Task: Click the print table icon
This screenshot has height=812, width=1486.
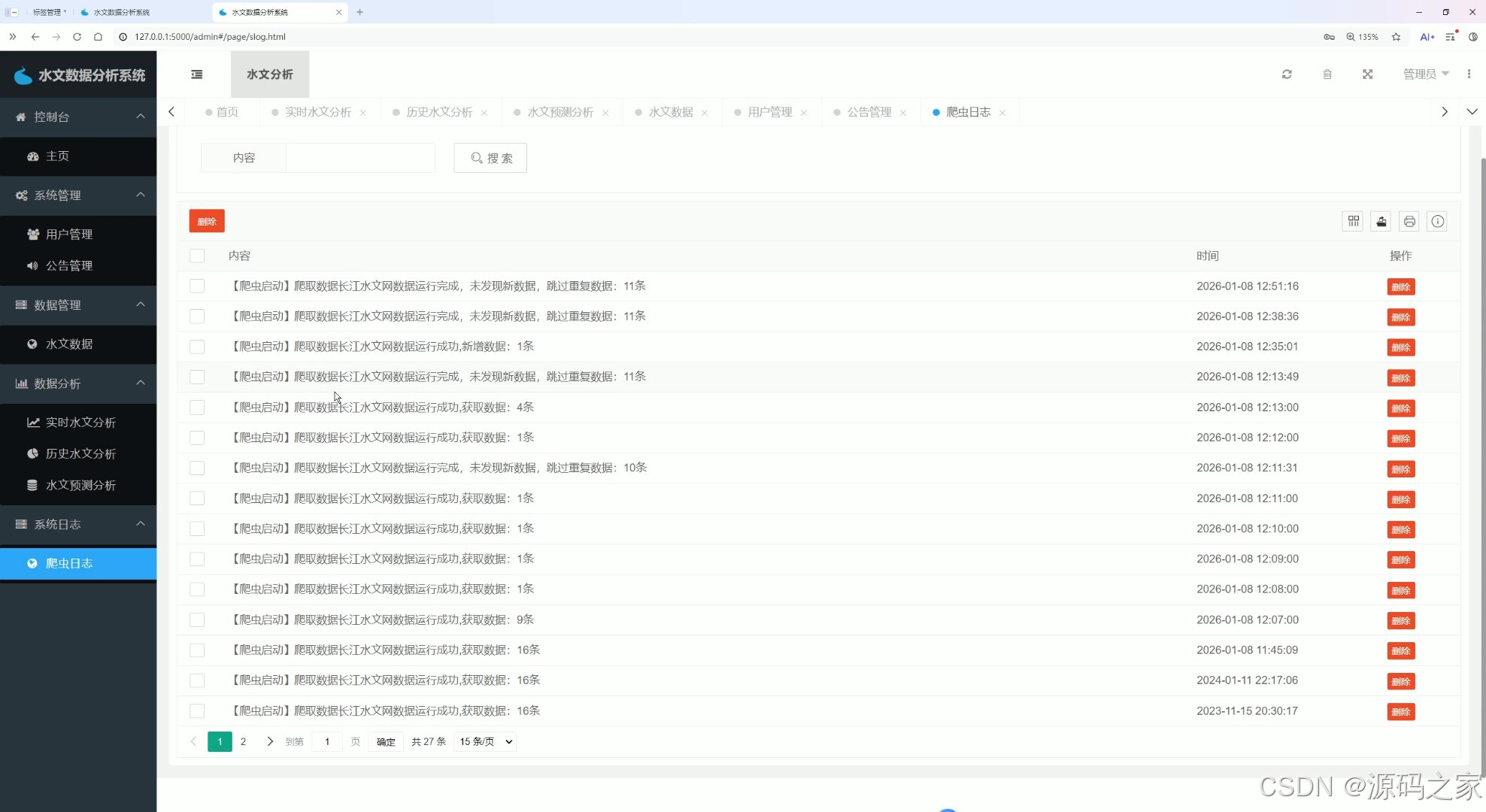Action: pyautogui.click(x=1409, y=221)
